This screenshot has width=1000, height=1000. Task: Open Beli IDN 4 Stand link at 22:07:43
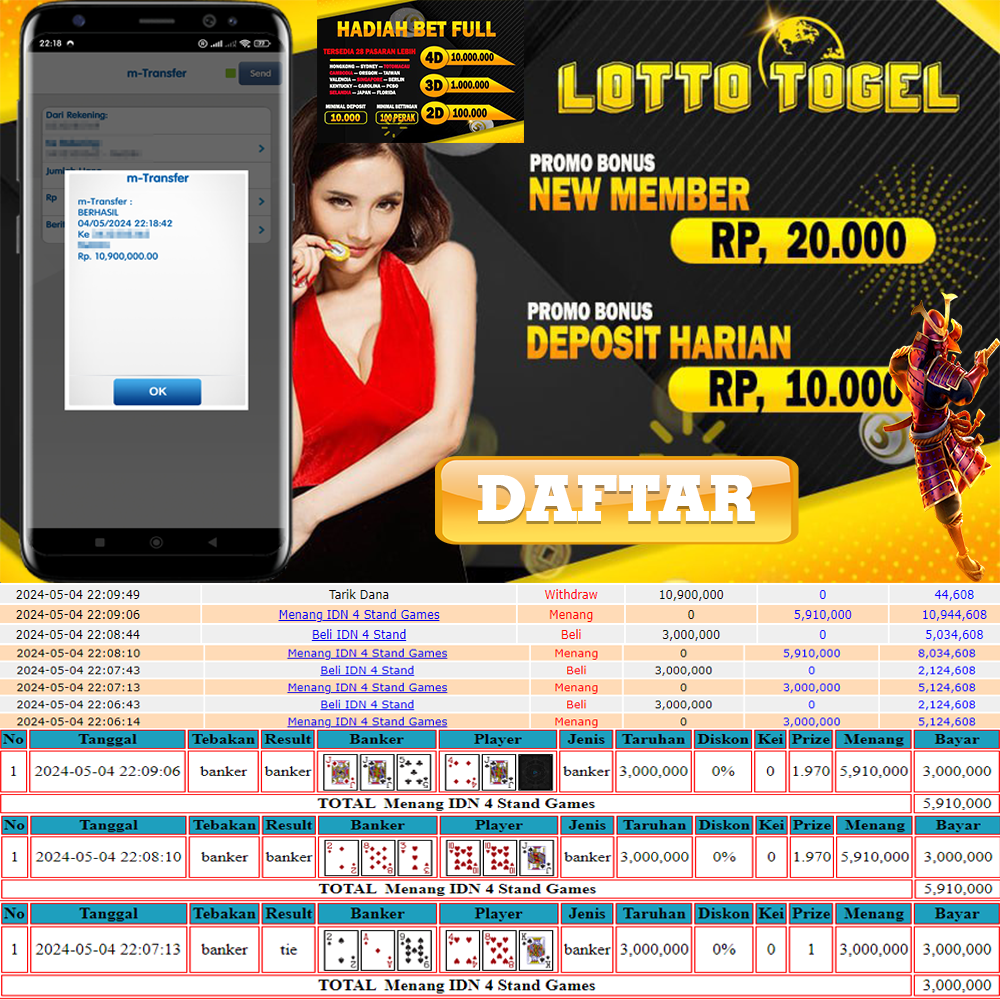[367, 670]
